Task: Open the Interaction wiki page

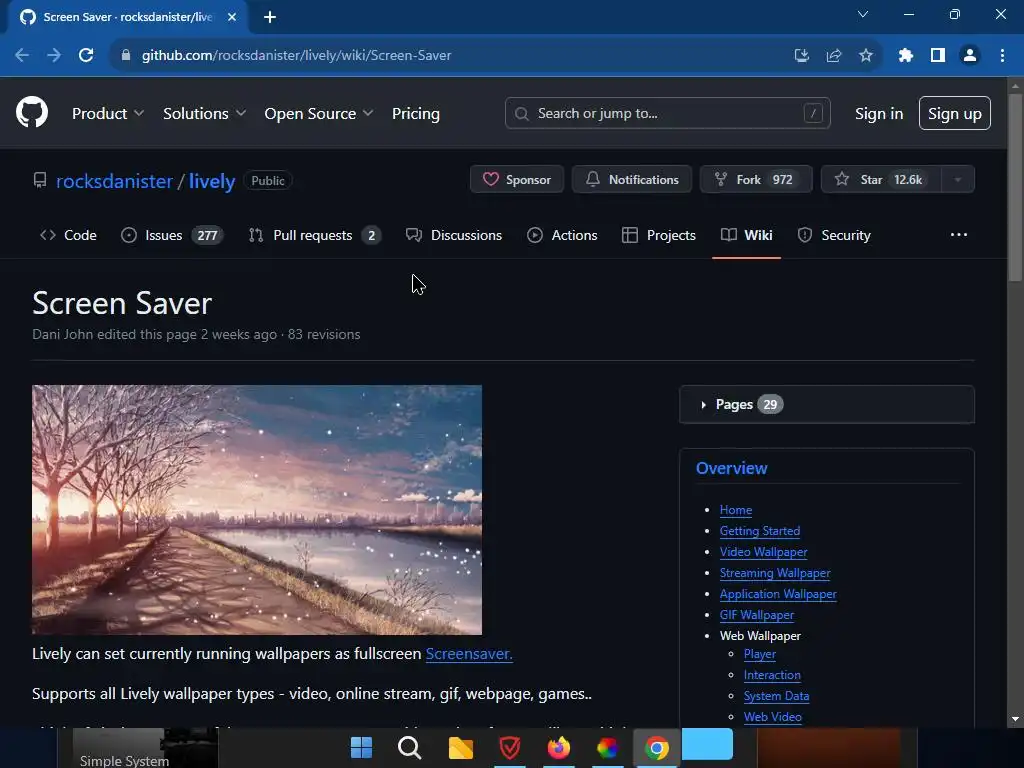Action: tap(772, 675)
